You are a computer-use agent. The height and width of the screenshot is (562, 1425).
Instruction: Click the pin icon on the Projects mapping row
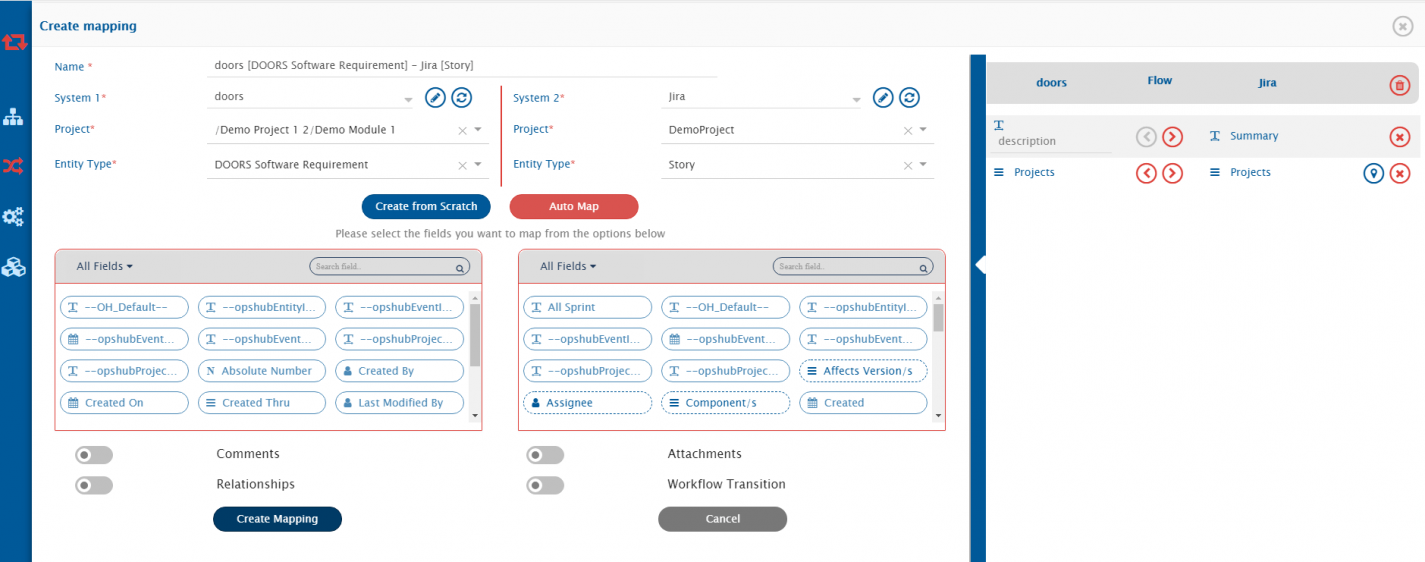pyautogui.click(x=1374, y=173)
